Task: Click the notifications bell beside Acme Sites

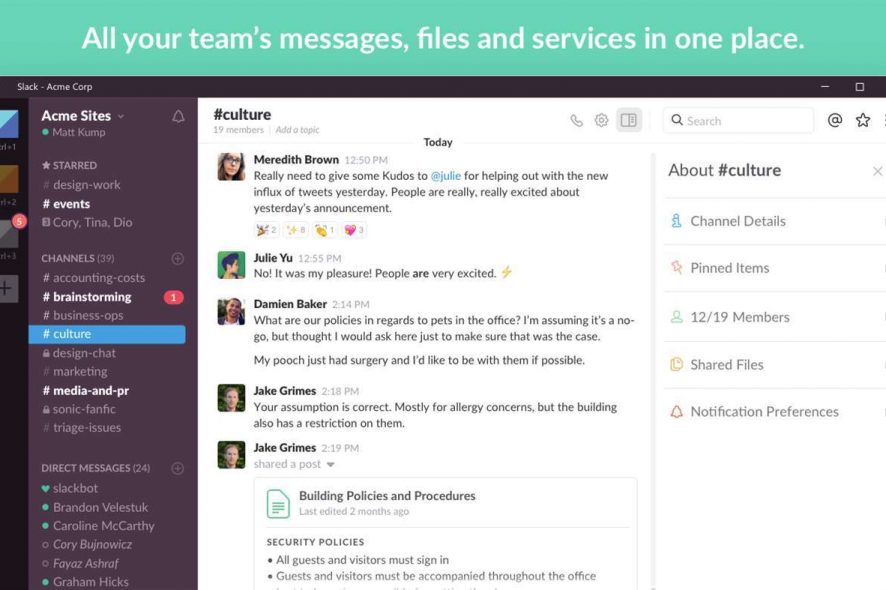Action: [x=178, y=116]
